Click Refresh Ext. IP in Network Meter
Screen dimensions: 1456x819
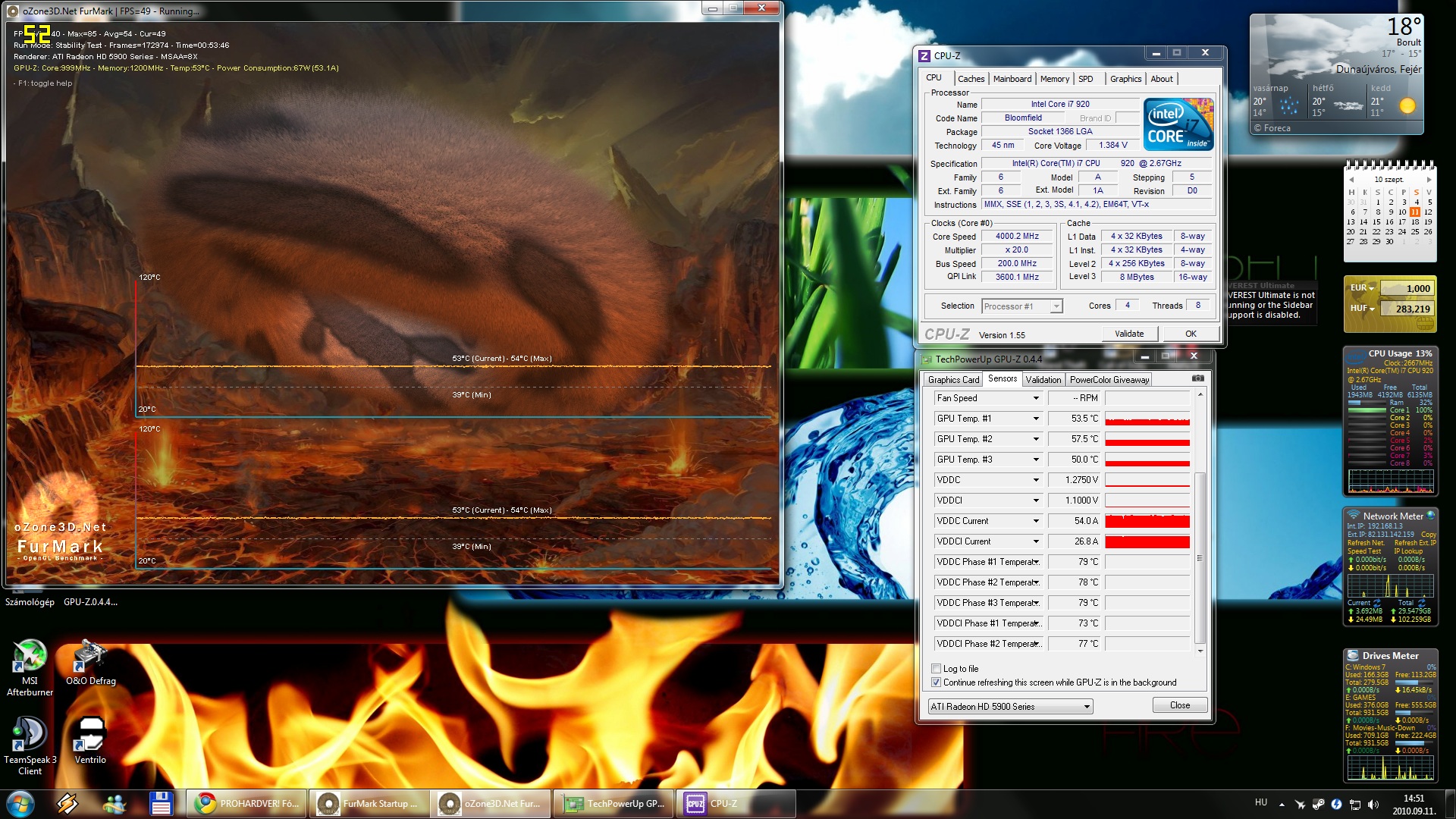pyautogui.click(x=1415, y=543)
